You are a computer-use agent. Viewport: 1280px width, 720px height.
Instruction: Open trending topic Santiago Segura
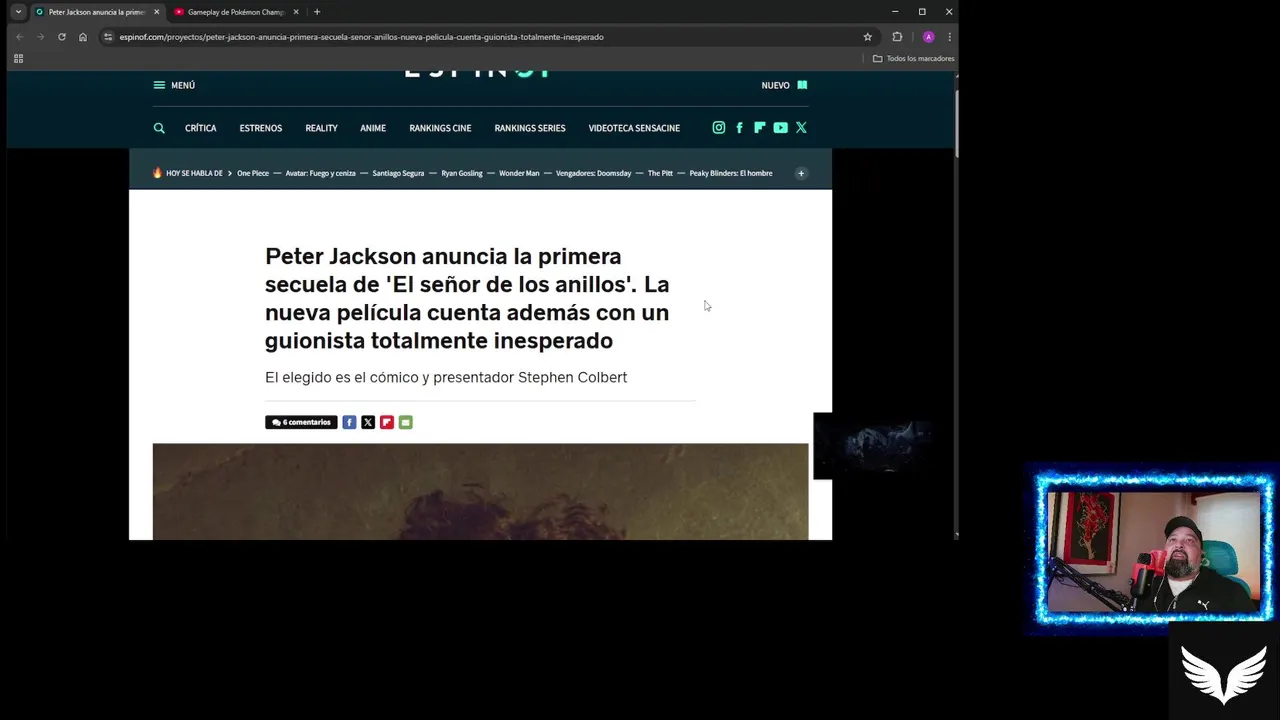[398, 173]
